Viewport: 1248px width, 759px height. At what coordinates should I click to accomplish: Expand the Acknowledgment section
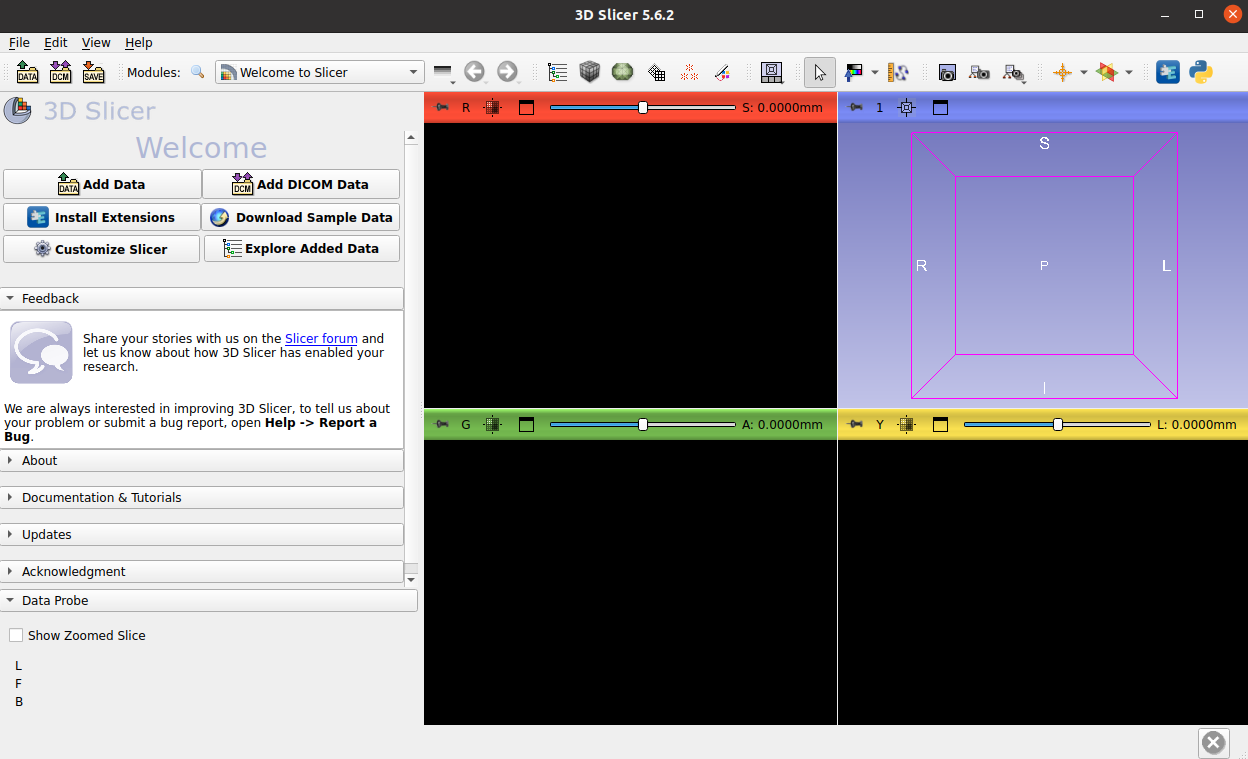[202, 571]
